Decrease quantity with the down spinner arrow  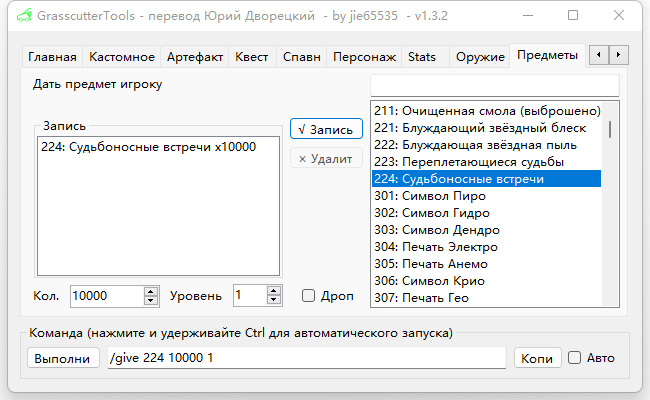[151, 300]
